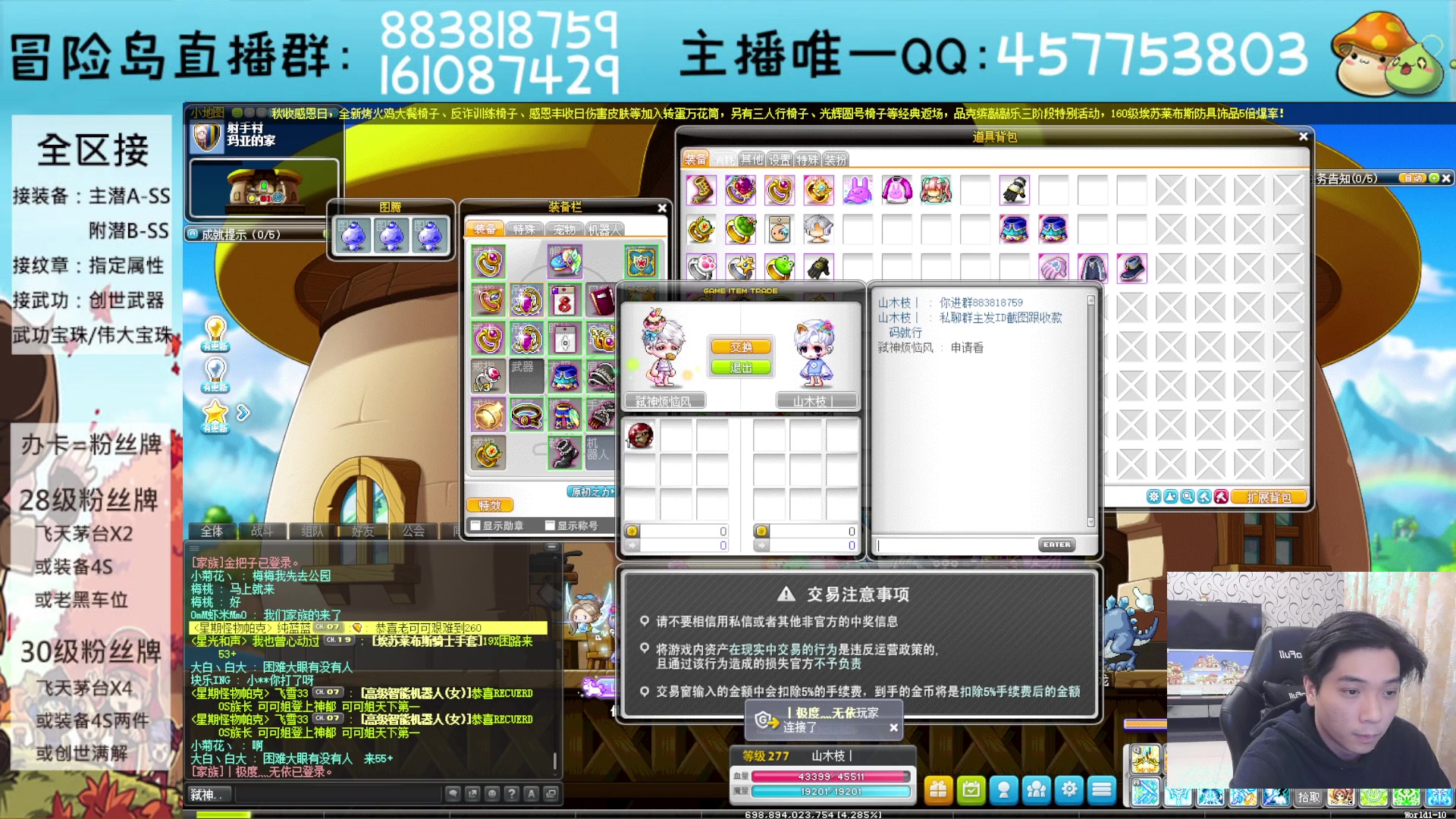Select the cat paw ring in backpack
The image size is (1456, 819).
click(701, 268)
